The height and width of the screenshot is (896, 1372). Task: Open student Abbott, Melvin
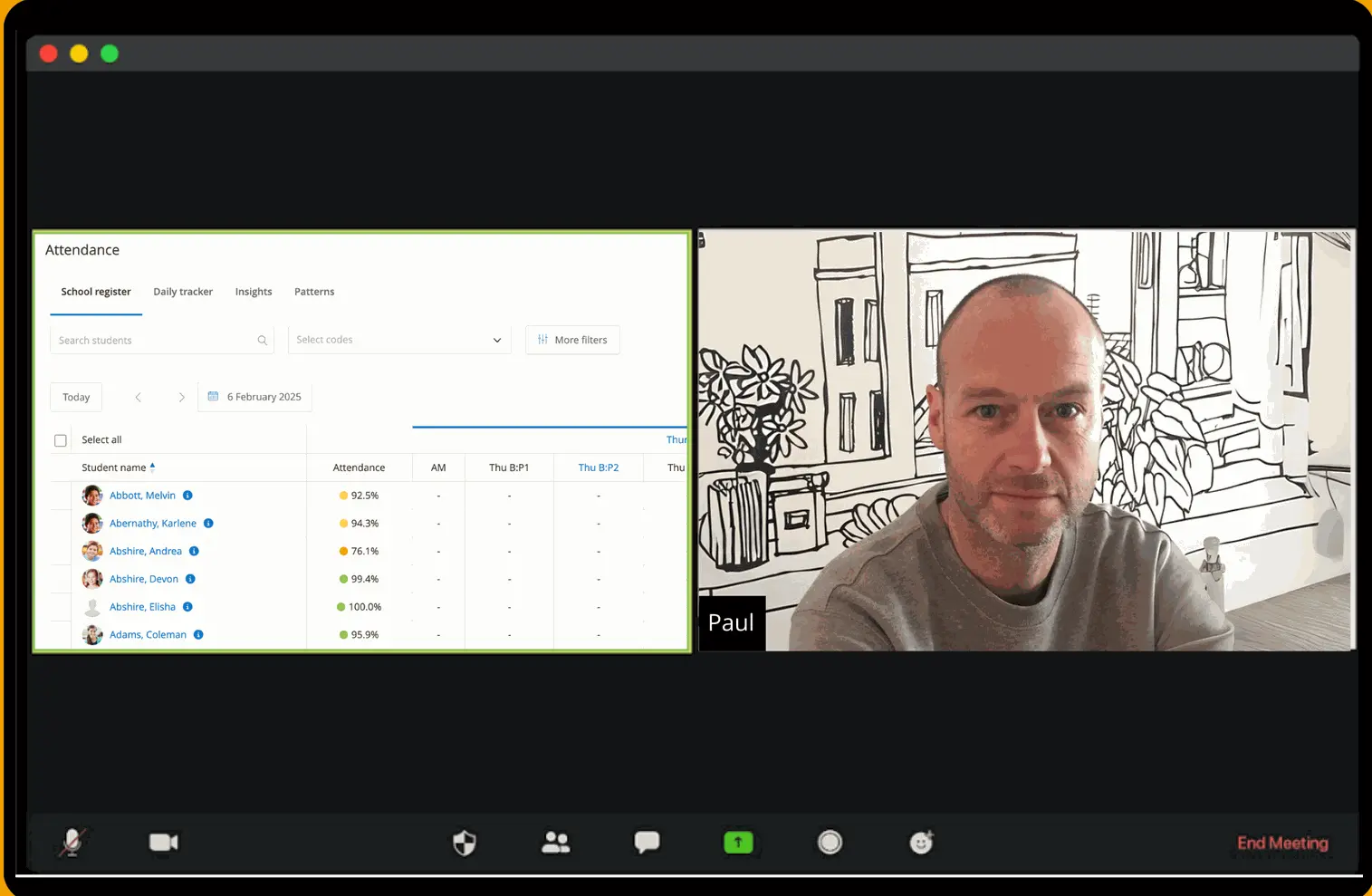142,496
